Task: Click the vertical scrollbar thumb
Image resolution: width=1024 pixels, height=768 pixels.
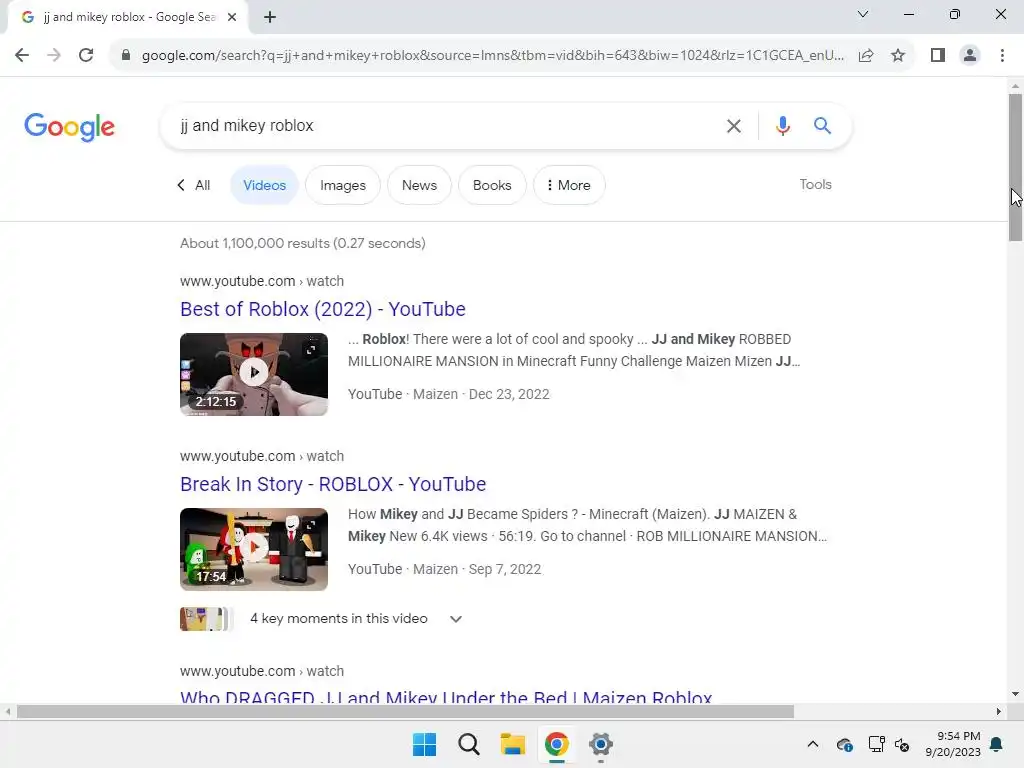Action: click(x=1015, y=167)
